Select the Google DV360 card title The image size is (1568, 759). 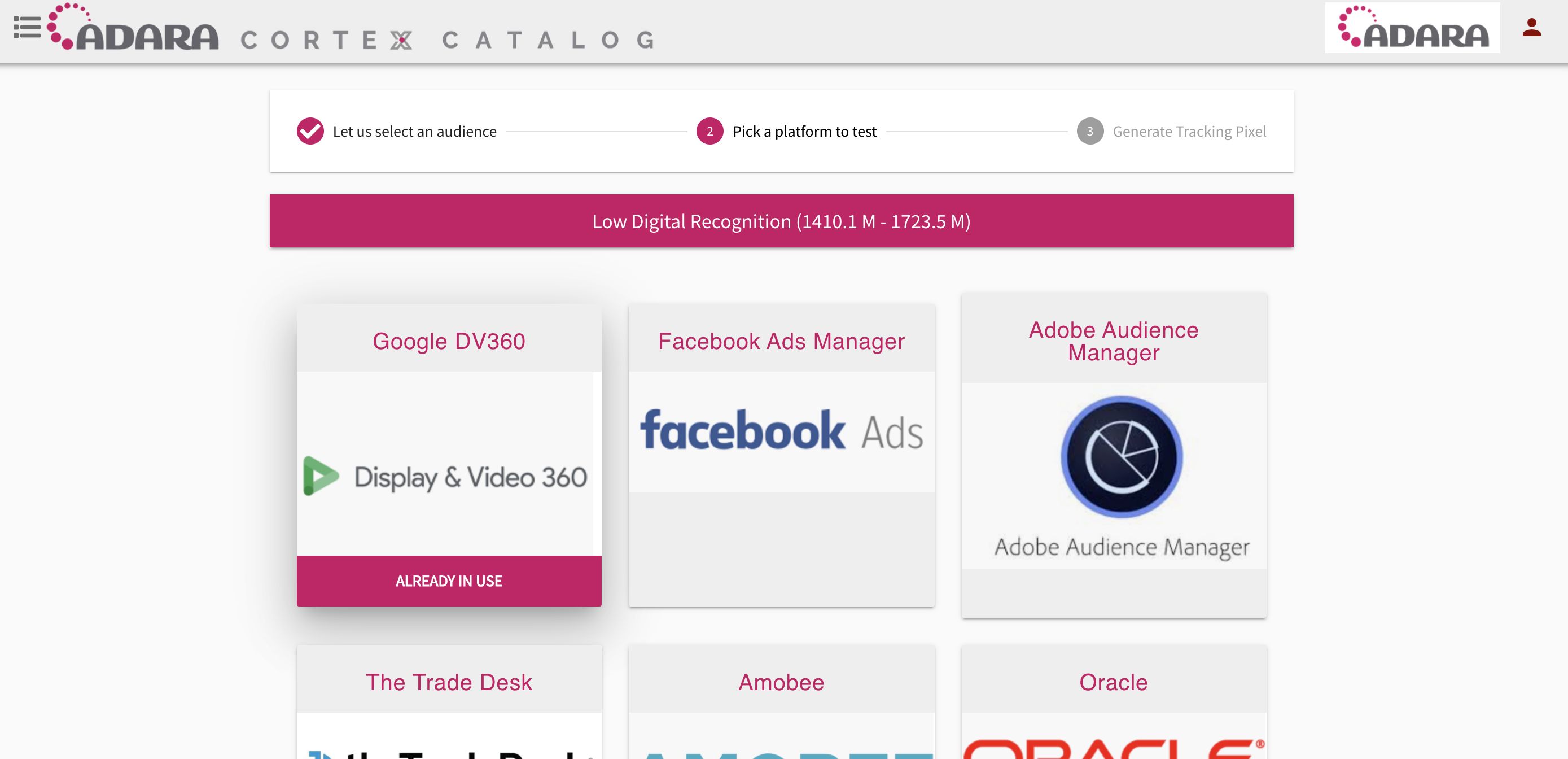[x=449, y=341]
